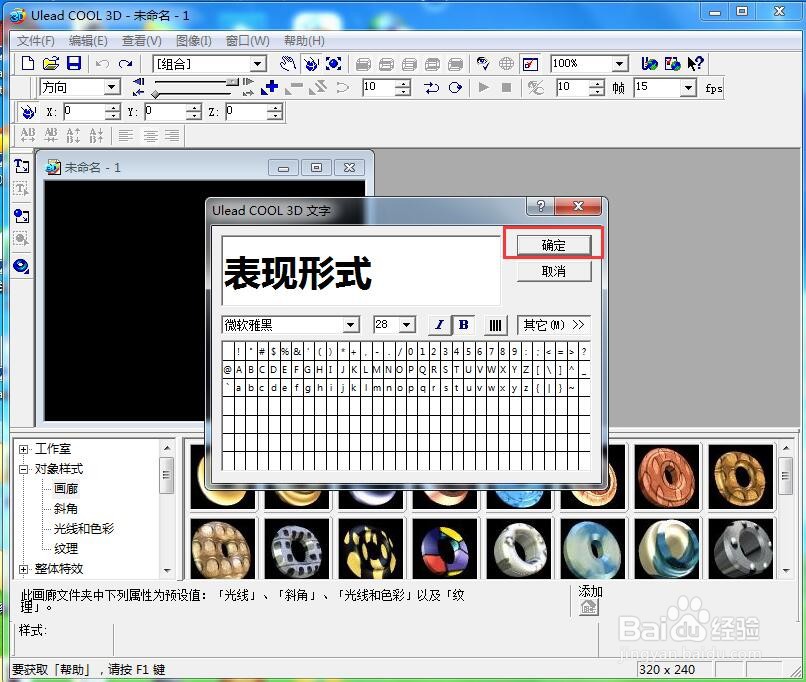This screenshot has height=682, width=806.
Task: Click the New document icon
Action: point(28,64)
